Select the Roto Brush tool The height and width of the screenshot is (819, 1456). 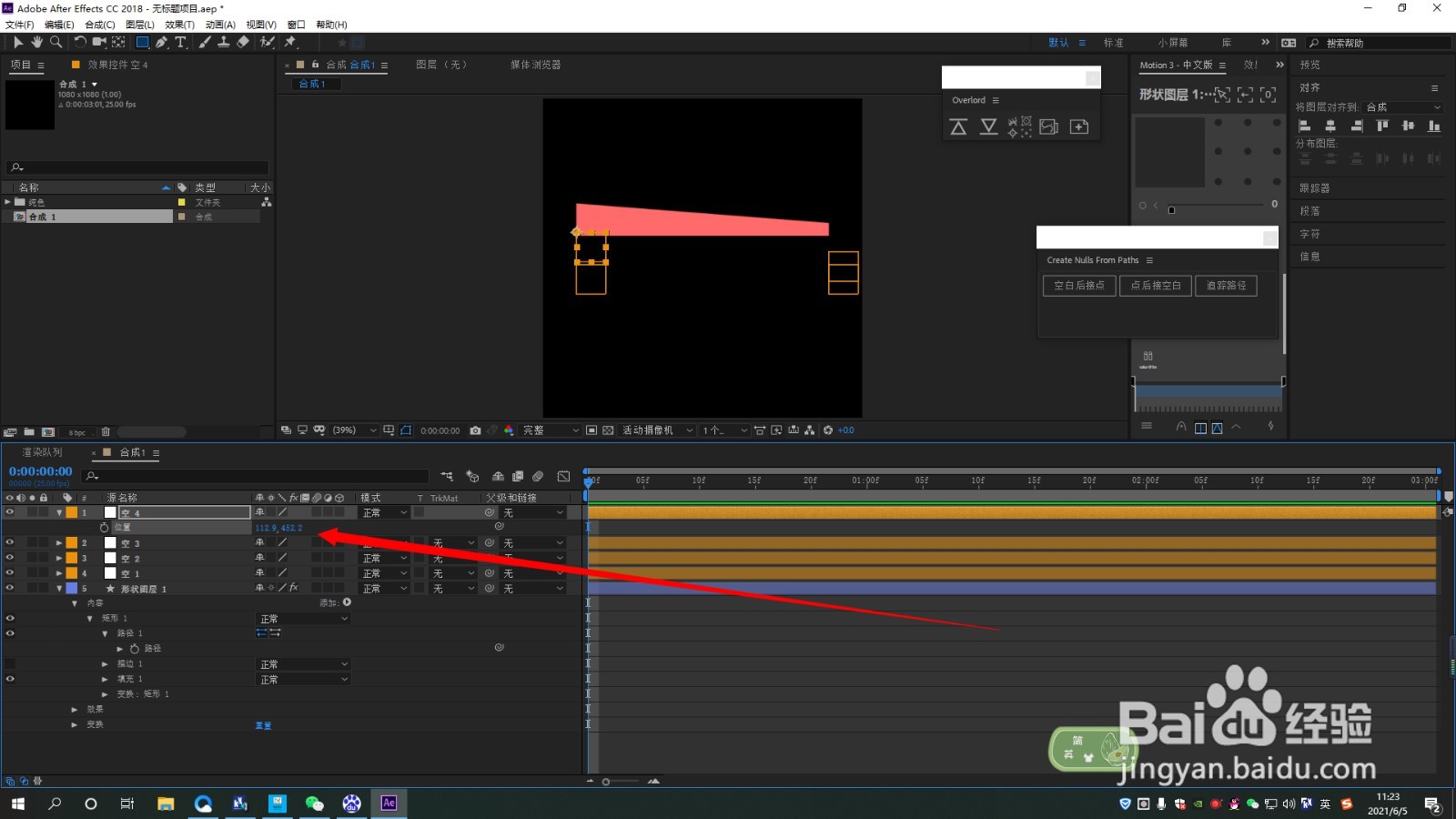pos(268,42)
